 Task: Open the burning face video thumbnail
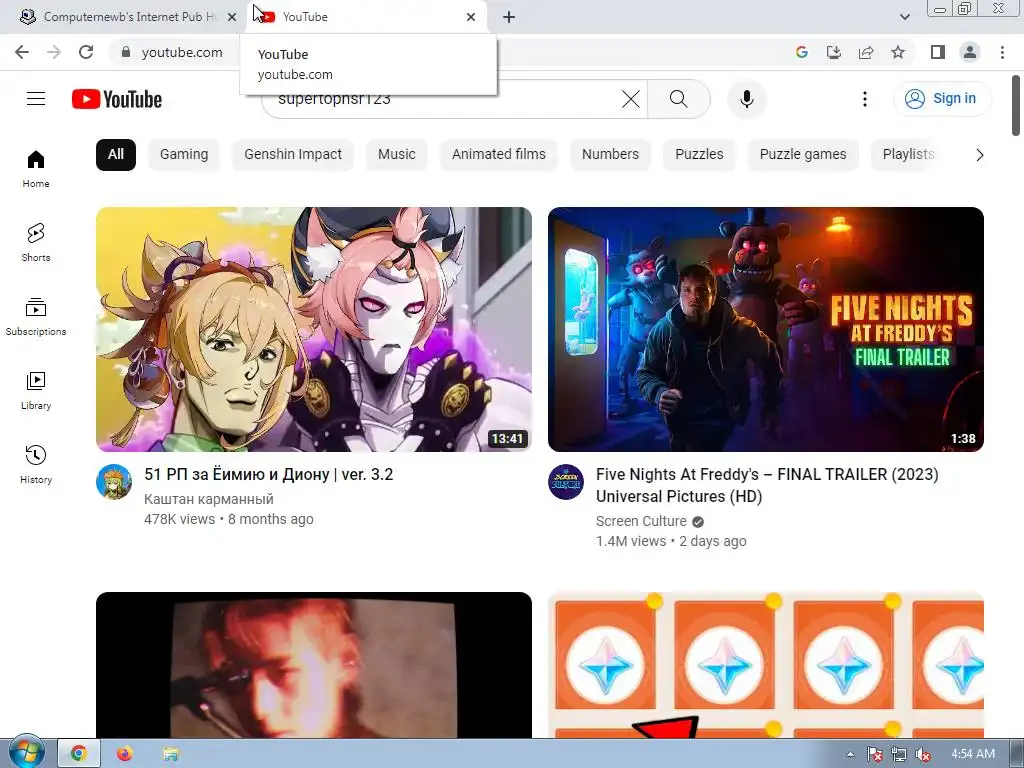click(x=313, y=665)
